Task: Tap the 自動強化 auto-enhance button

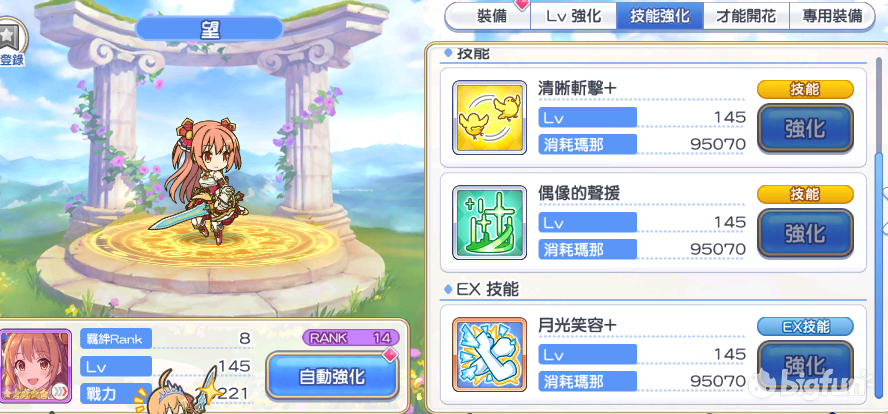Action: [x=332, y=377]
